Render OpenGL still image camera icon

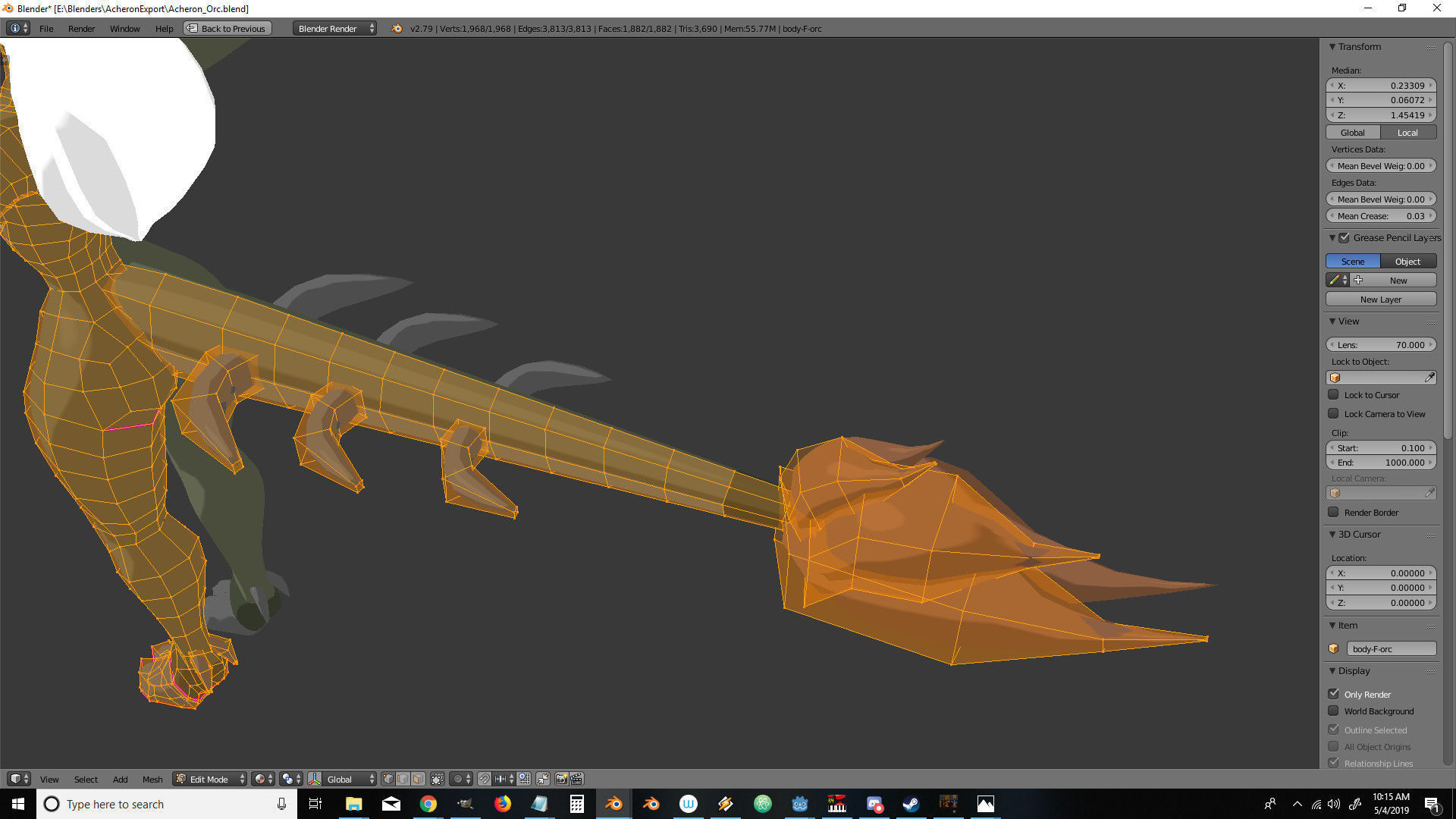(562, 779)
